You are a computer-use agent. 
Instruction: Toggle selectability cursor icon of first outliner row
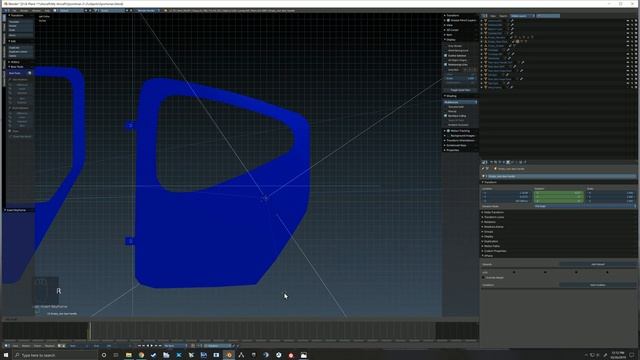(632, 20)
